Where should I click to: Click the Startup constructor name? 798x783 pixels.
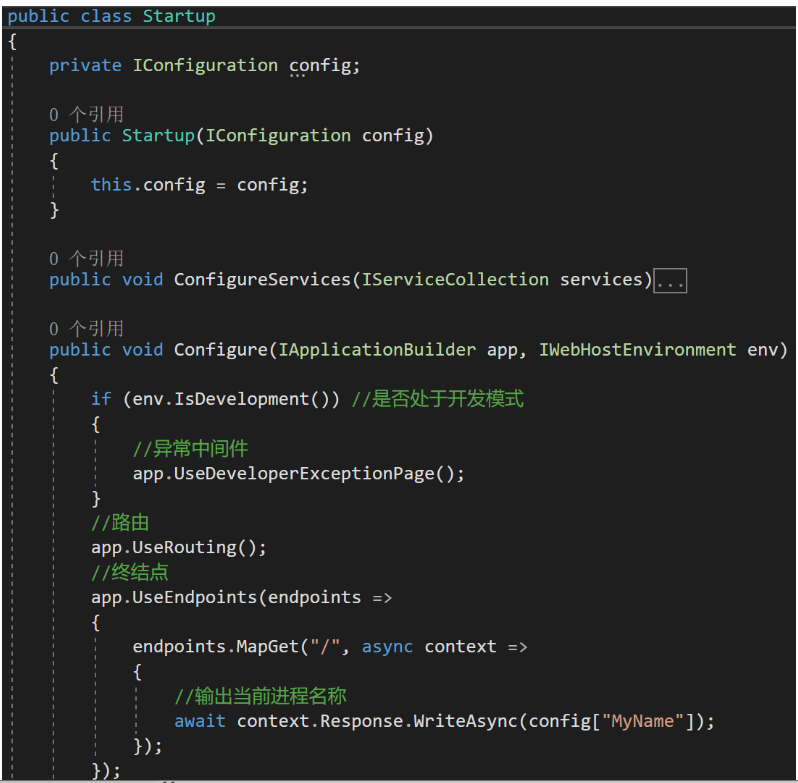point(158,136)
